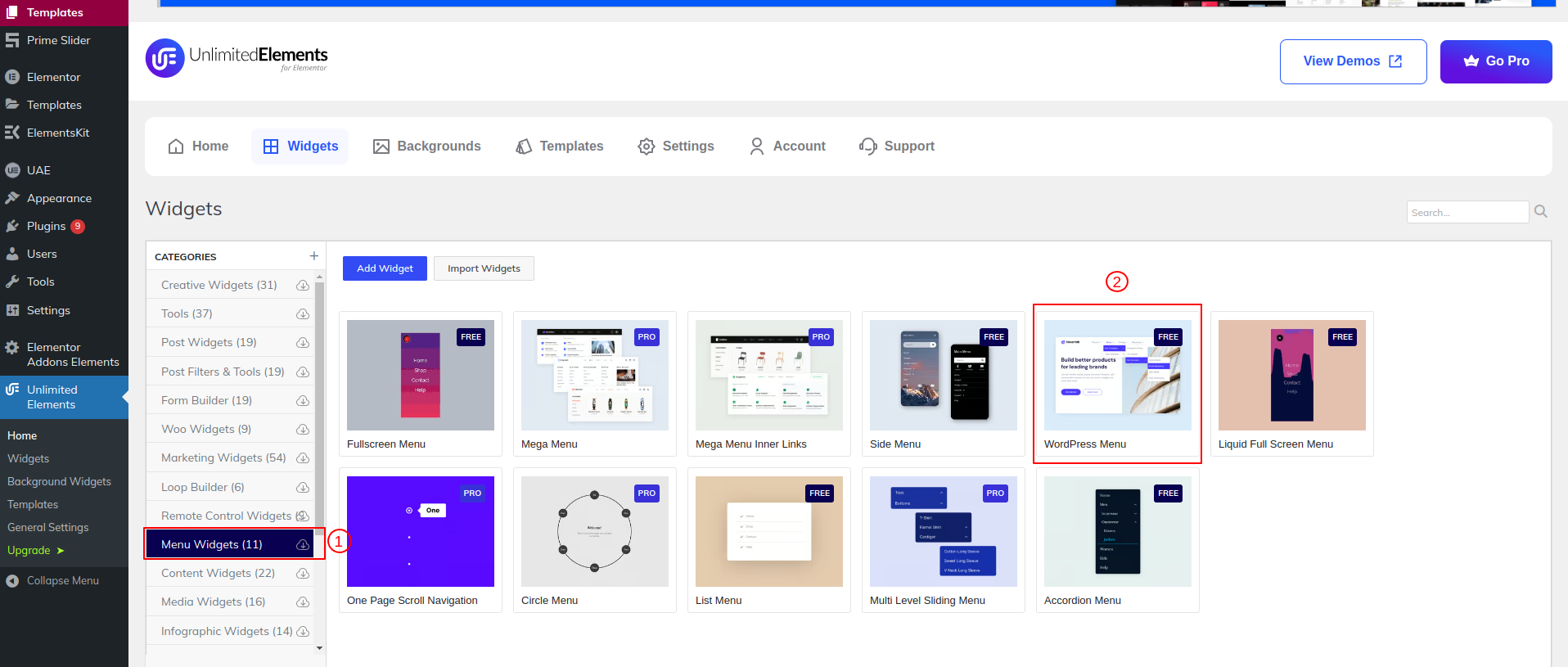Click download icon beside Woo Widgets
Viewport: 1568px width, 667px height.
point(303,430)
